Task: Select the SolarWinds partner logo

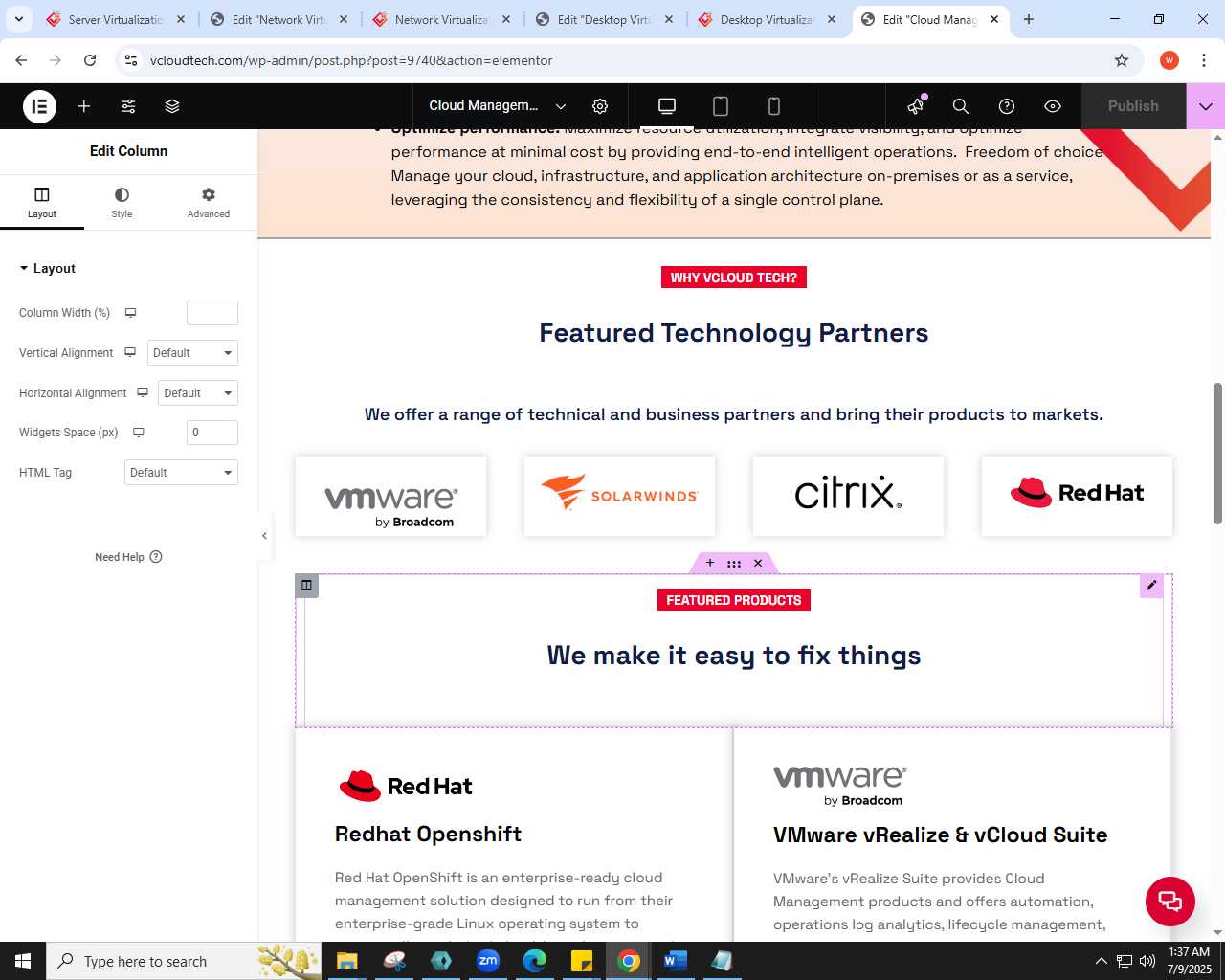Action: tap(619, 496)
